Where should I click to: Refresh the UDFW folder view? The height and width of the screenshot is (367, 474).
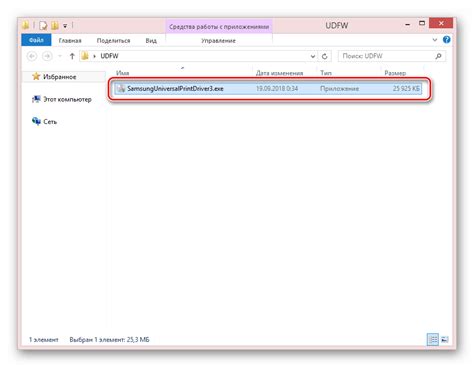324,56
